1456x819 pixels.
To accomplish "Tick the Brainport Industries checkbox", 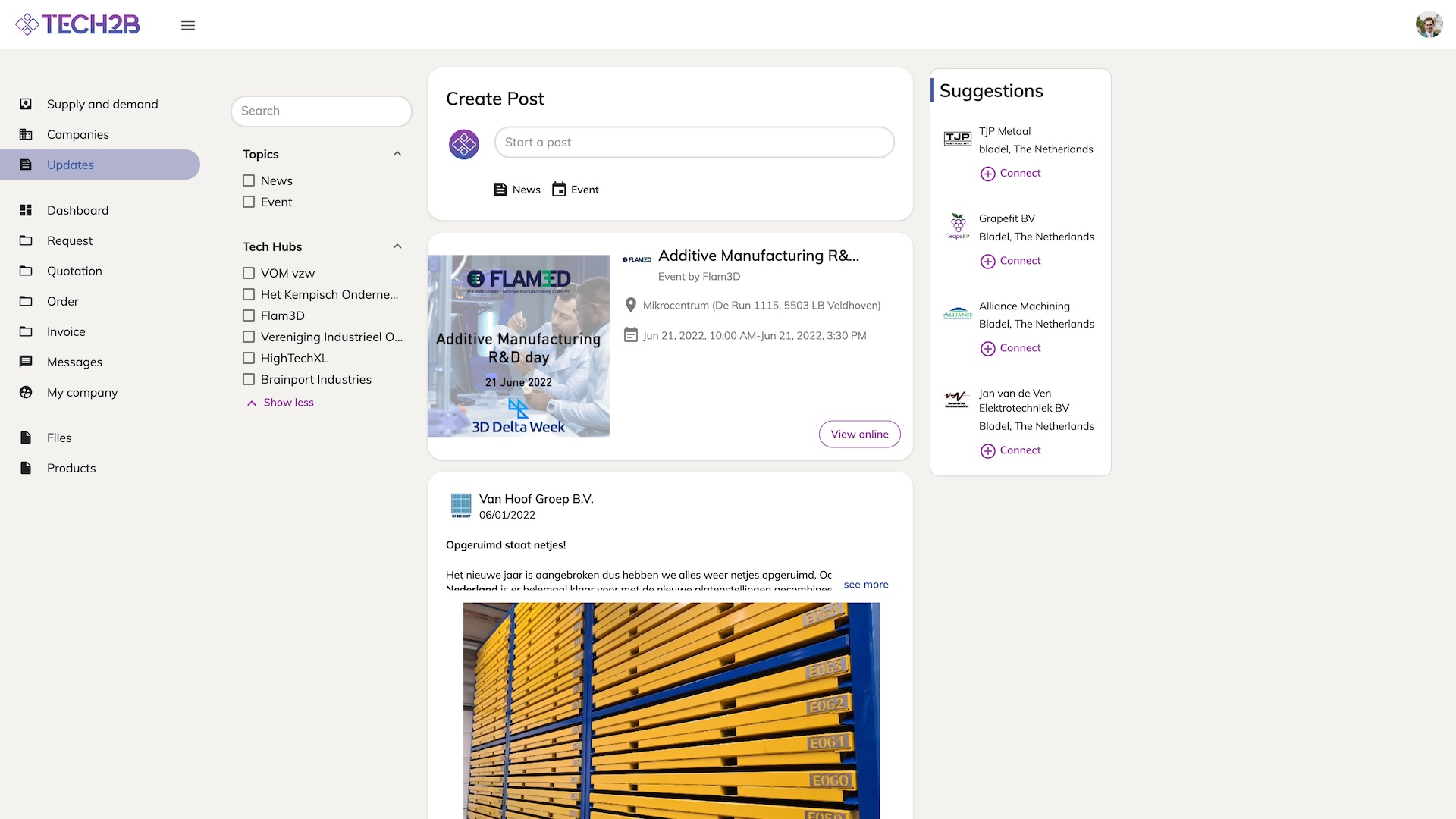I will [x=249, y=379].
